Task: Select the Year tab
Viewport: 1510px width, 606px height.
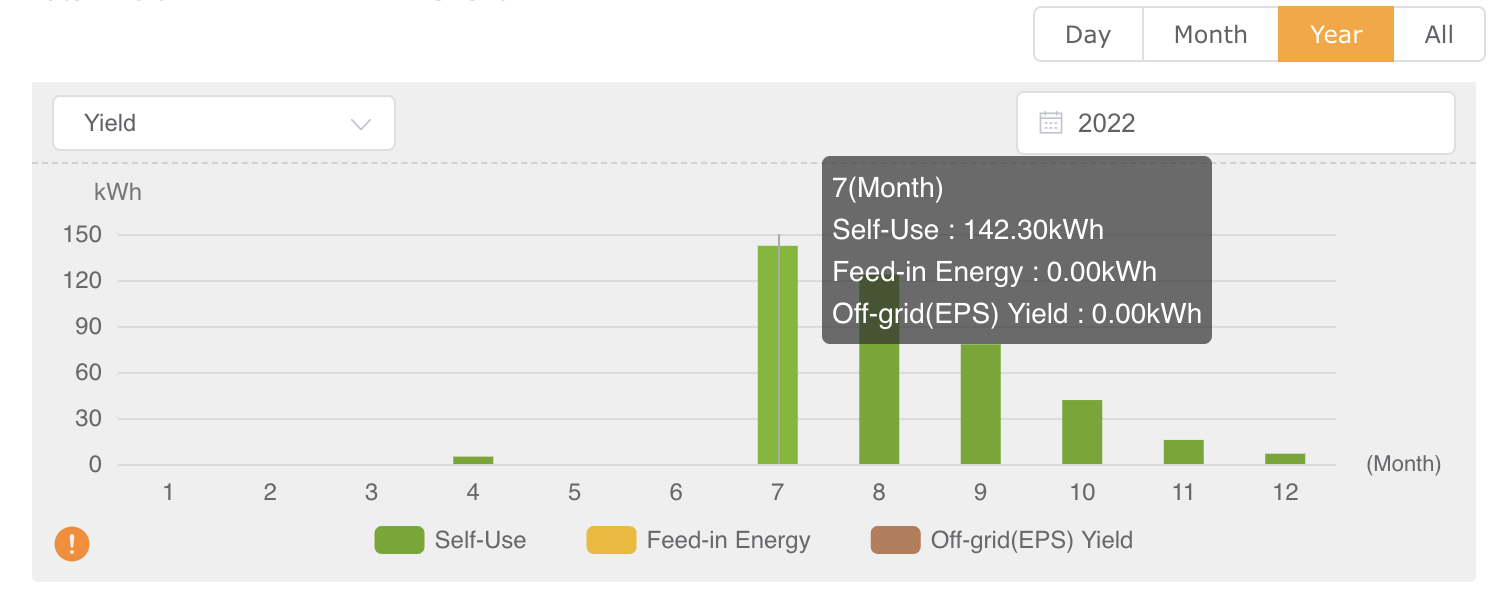Action: click(x=1335, y=35)
